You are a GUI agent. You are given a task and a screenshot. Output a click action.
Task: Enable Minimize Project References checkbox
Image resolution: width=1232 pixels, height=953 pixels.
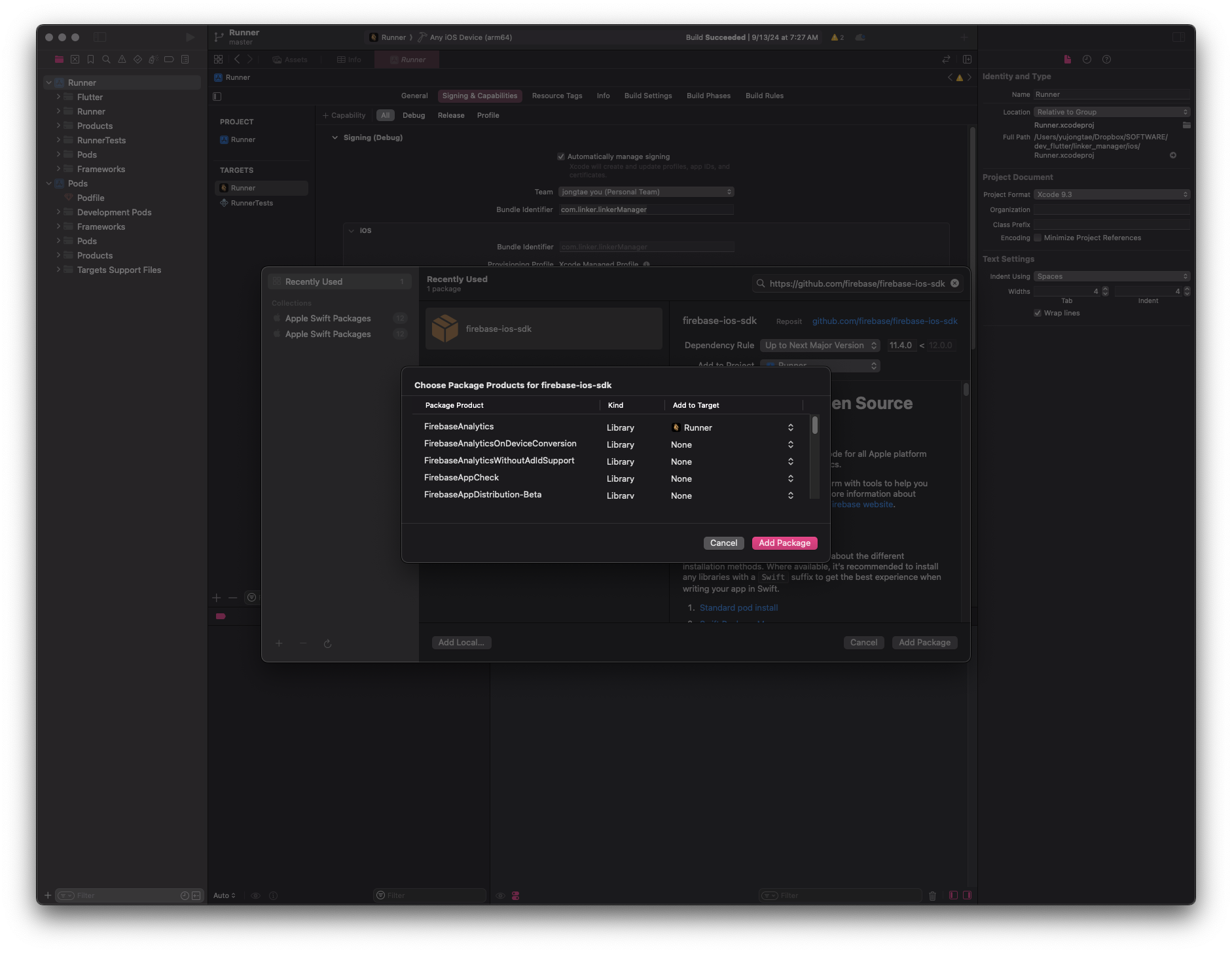[1038, 238]
